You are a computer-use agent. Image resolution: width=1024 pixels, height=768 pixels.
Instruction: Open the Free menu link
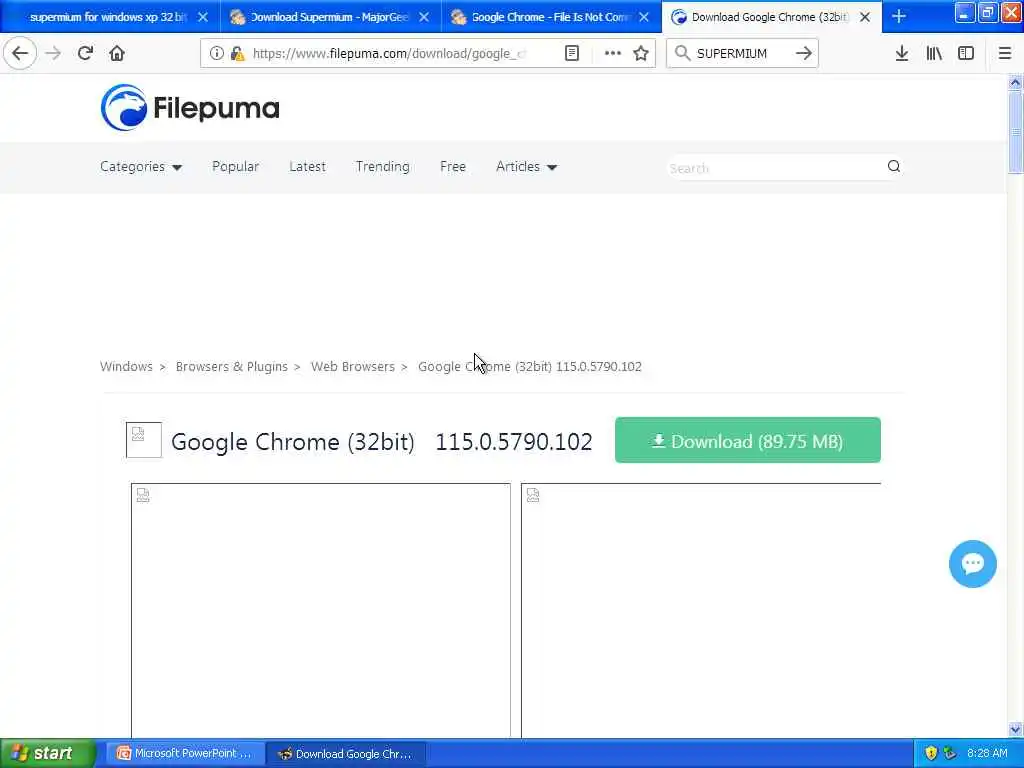pos(453,167)
